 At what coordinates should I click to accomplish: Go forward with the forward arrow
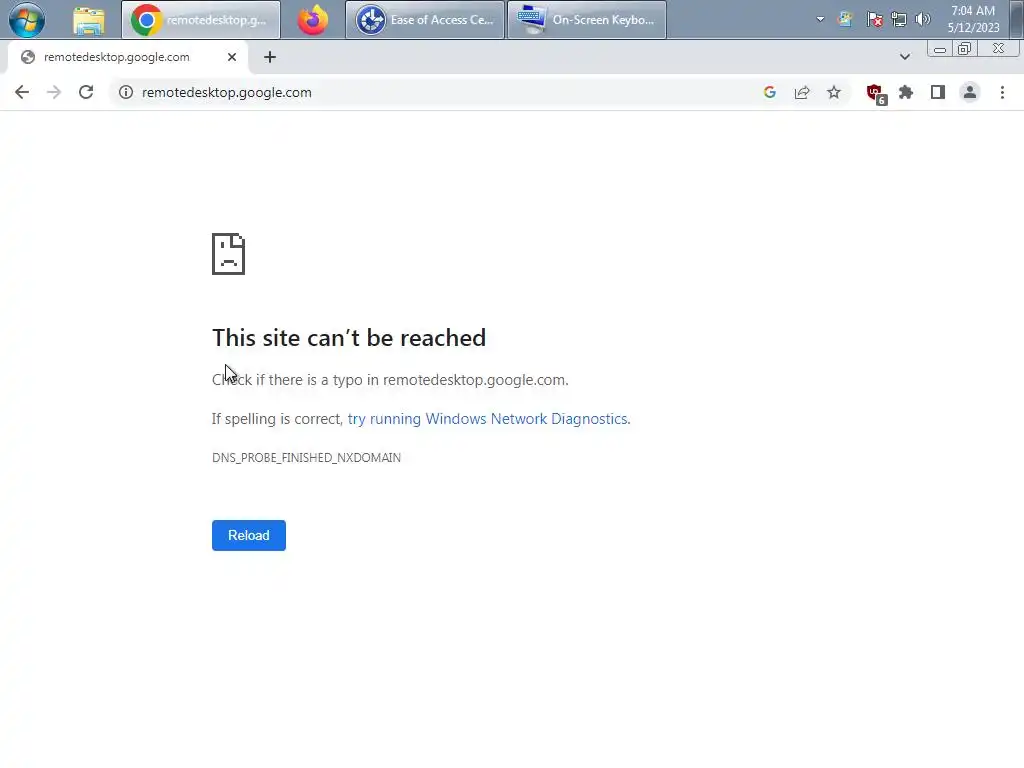point(54,92)
